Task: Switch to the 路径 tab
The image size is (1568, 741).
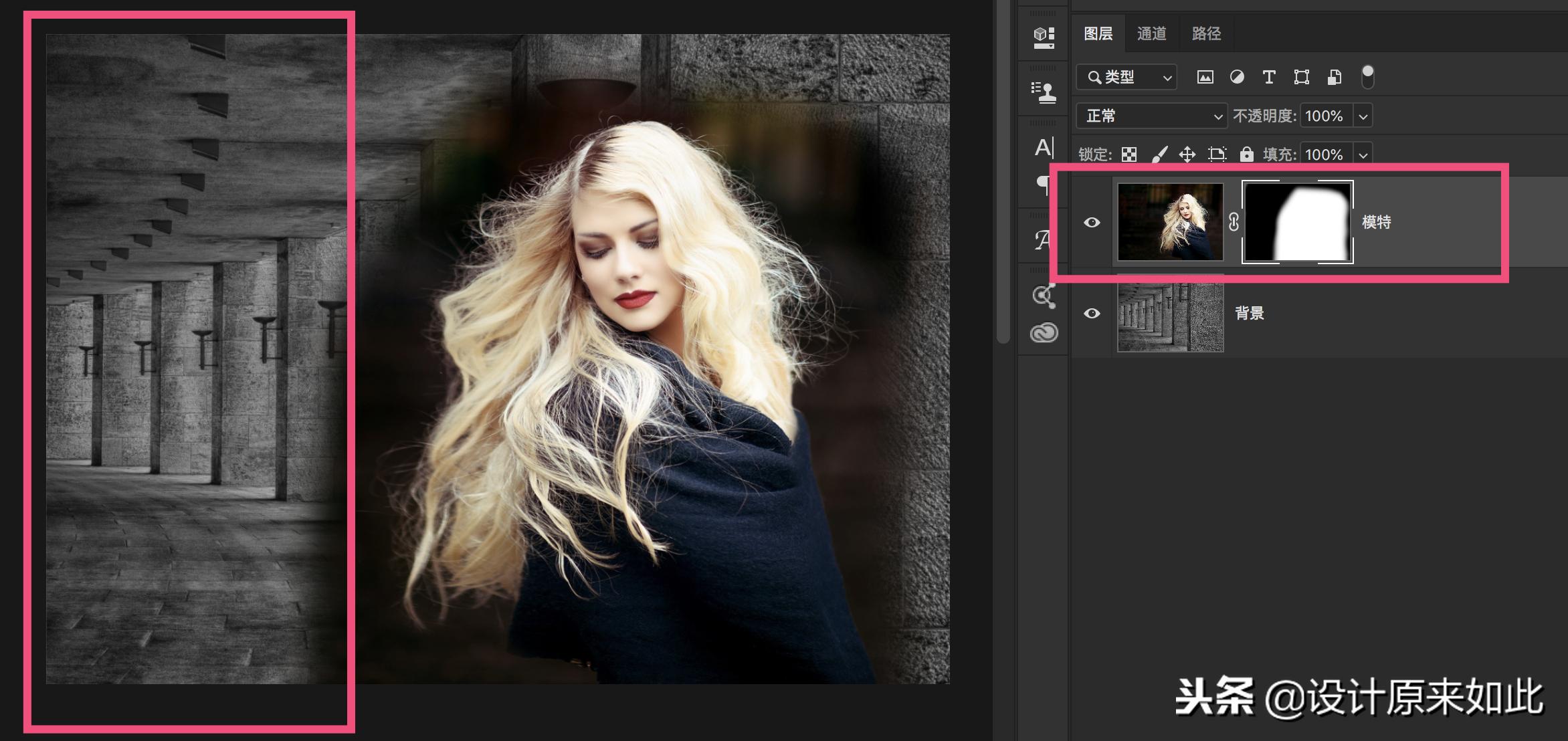Action: click(x=1206, y=33)
